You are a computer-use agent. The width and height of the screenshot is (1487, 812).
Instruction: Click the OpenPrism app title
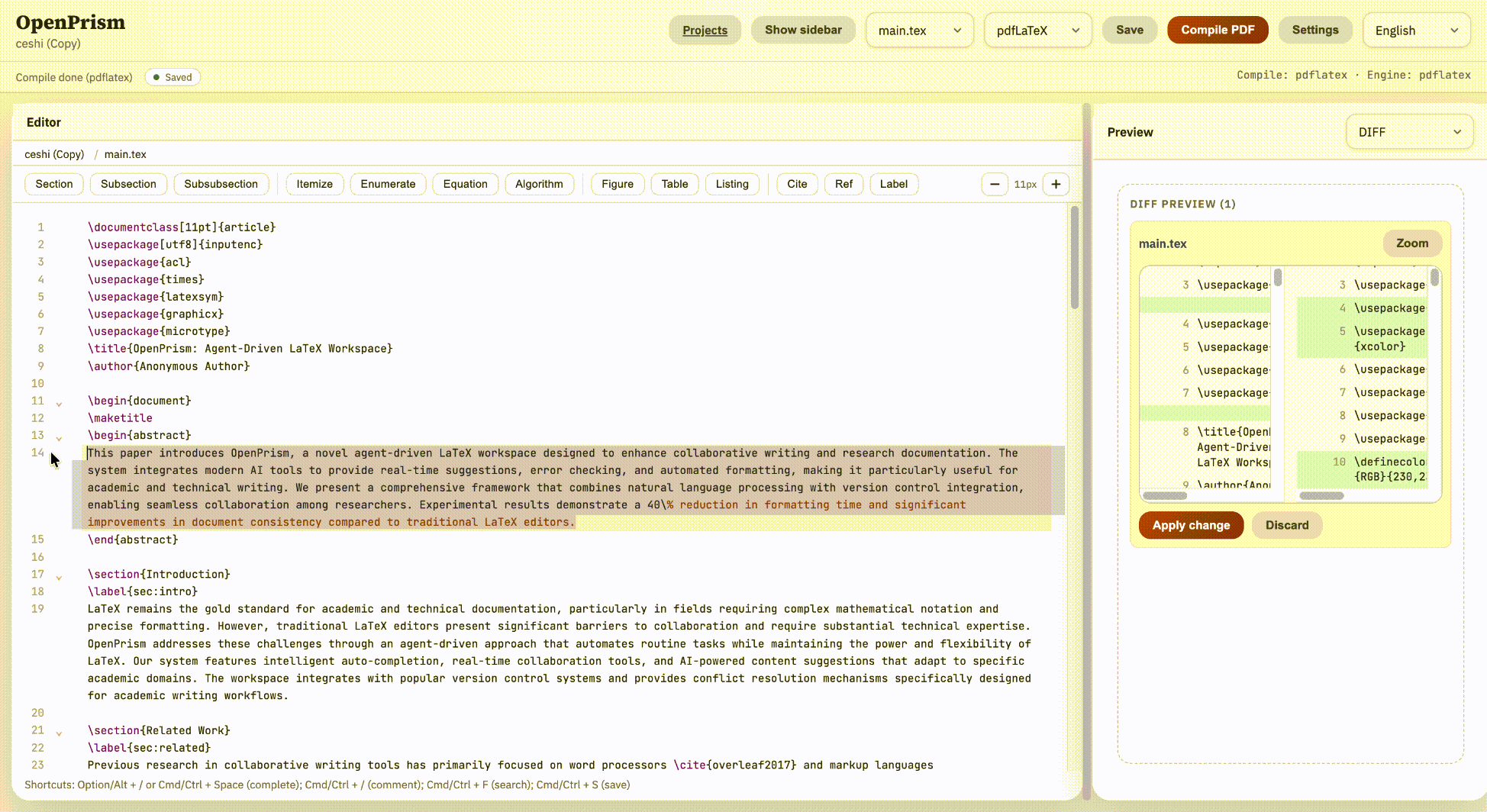point(70,22)
